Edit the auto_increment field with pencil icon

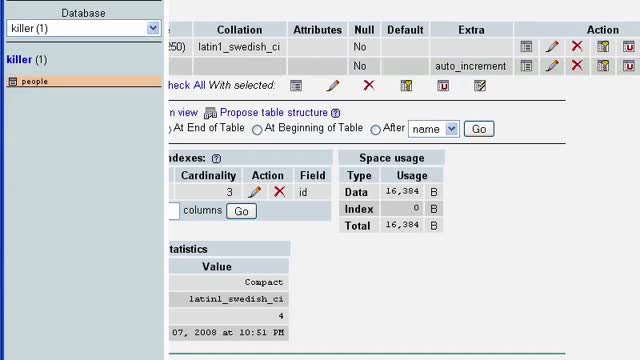(552, 66)
